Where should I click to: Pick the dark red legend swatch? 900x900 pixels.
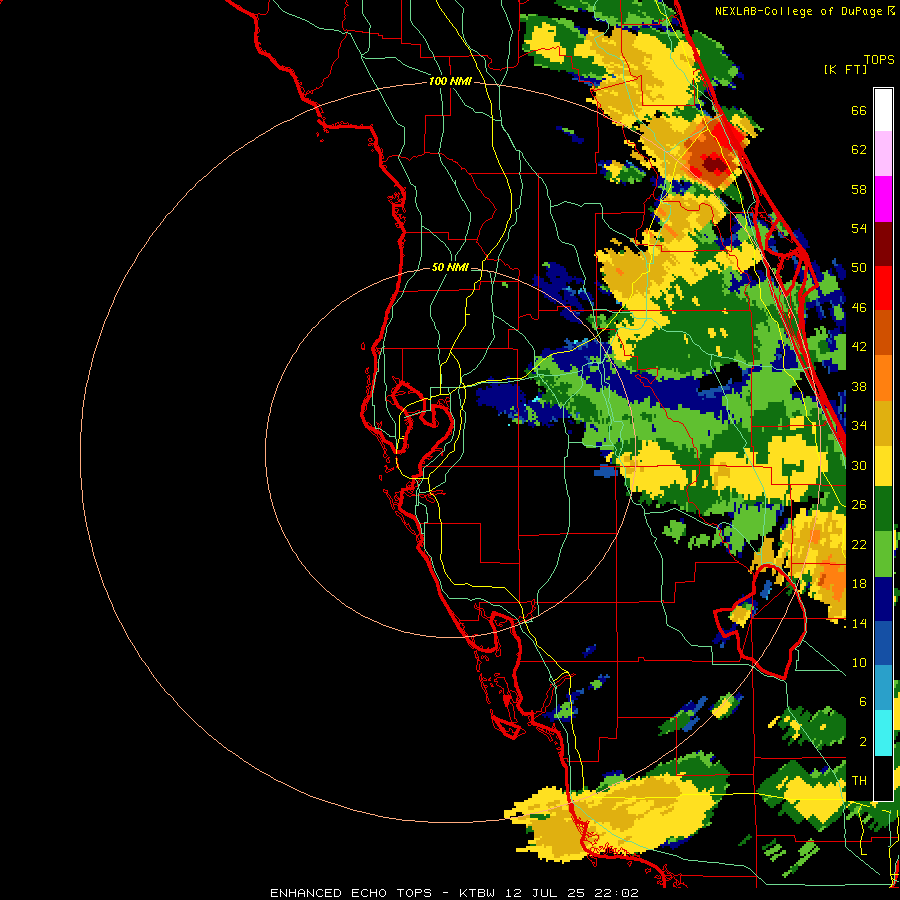click(x=883, y=244)
